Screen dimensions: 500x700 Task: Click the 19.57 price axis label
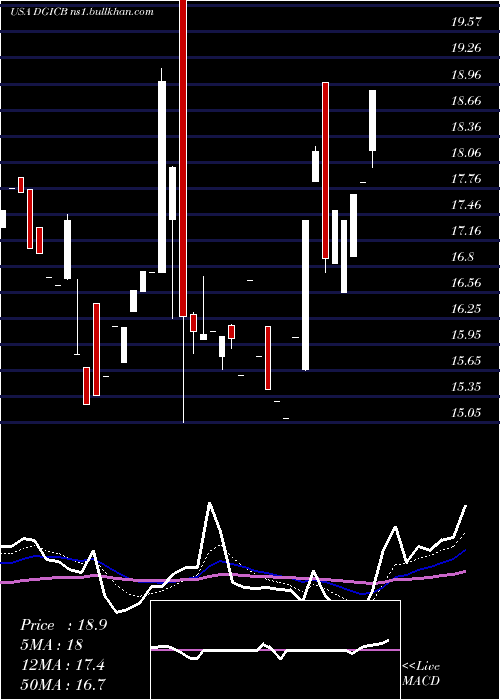click(x=467, y=22)
